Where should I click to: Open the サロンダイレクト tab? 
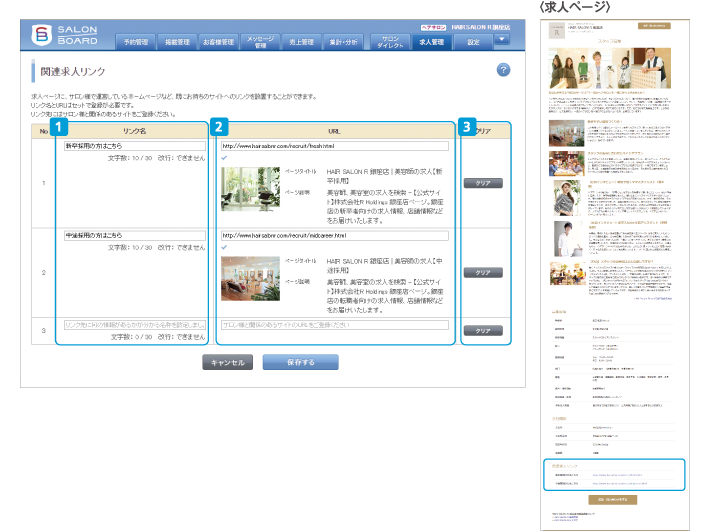click(x=390, y=42)
